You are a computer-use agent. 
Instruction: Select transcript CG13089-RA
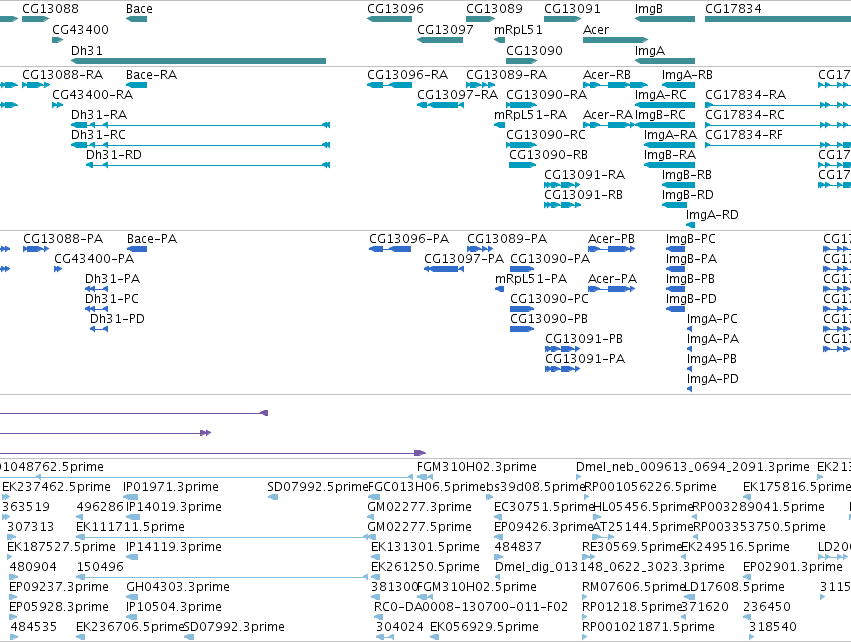click(480, 85)
